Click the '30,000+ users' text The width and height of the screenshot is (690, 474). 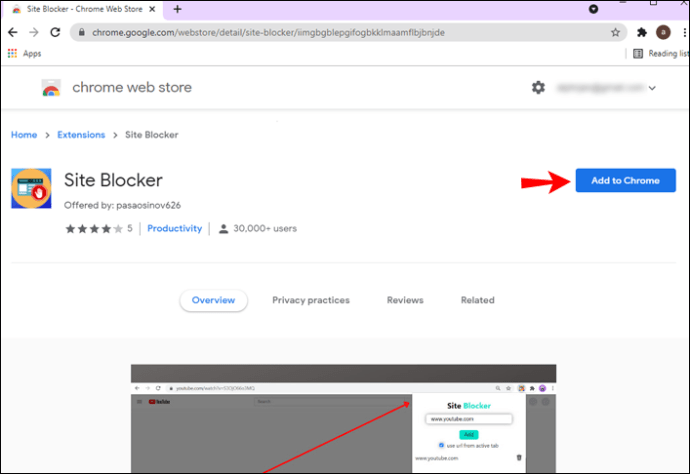pyautogui.click(x=265, y=228)
